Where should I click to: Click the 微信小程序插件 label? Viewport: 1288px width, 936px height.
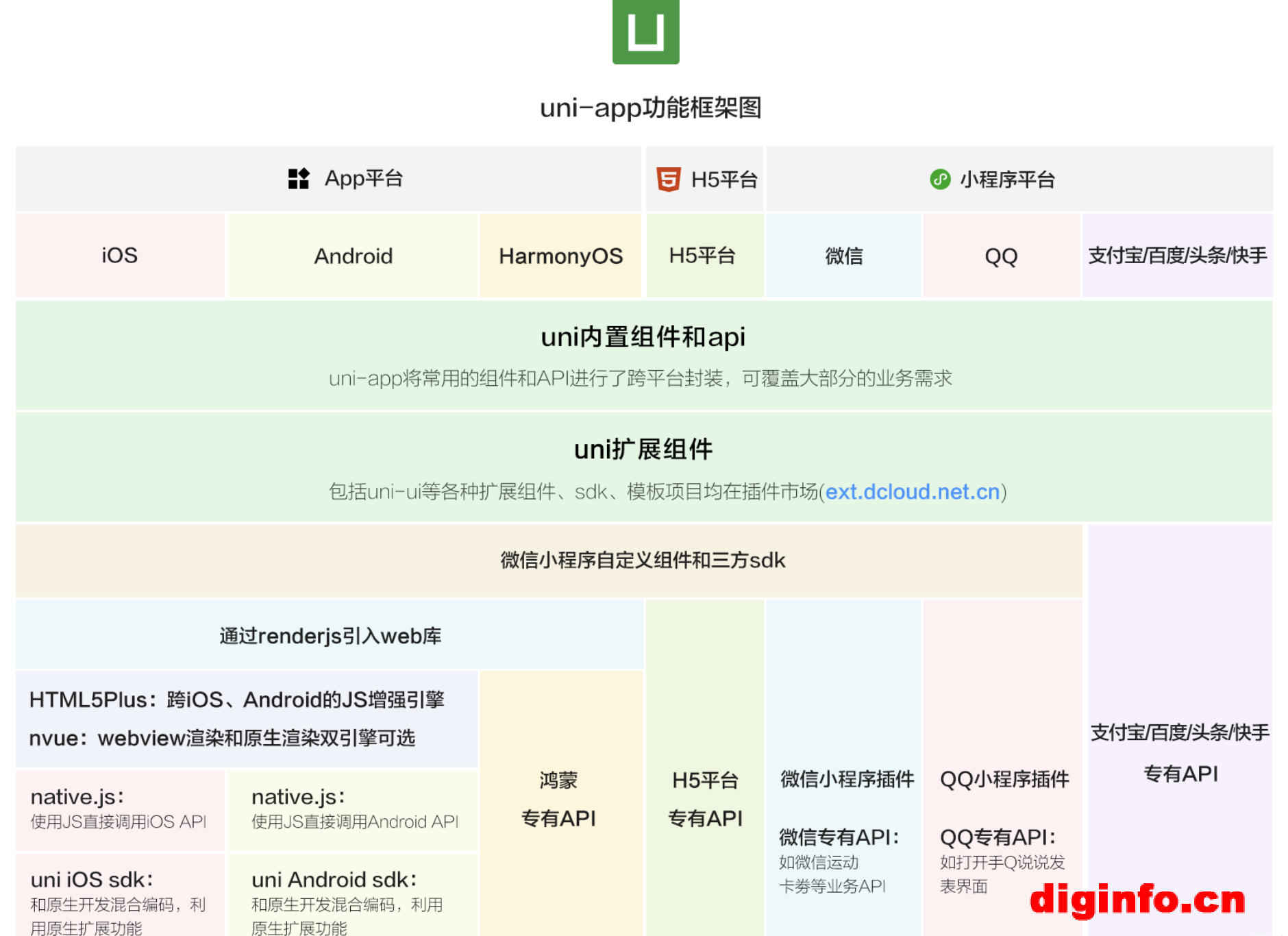click(x=847, y=779)
